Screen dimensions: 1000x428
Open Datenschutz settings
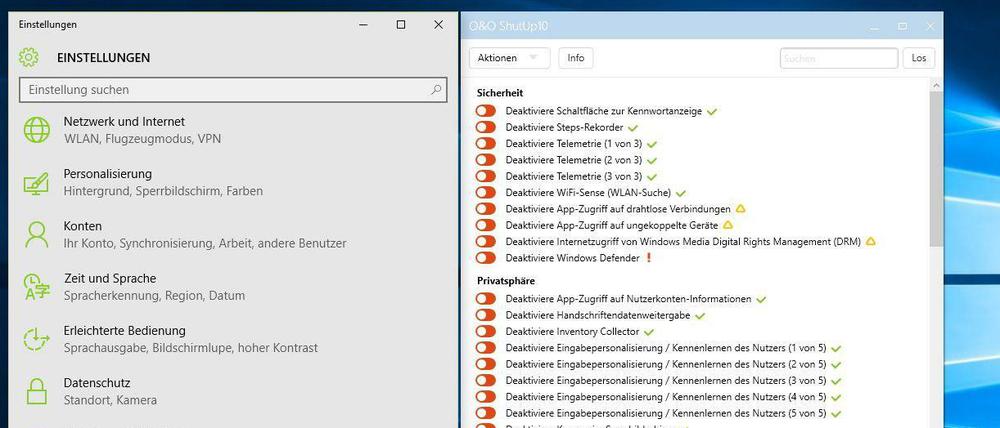tap(233, 392)
